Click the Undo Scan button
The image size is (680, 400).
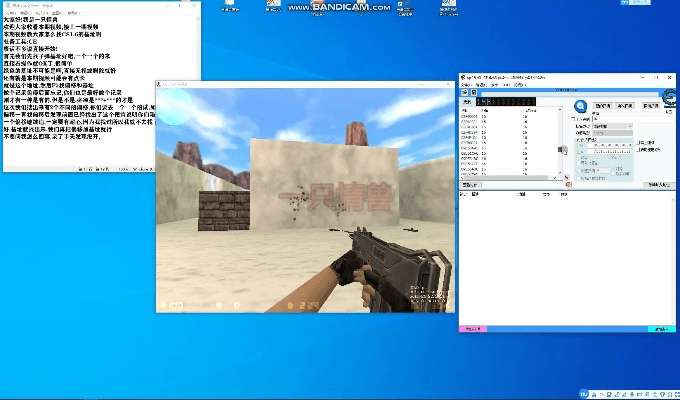[651, 106]
